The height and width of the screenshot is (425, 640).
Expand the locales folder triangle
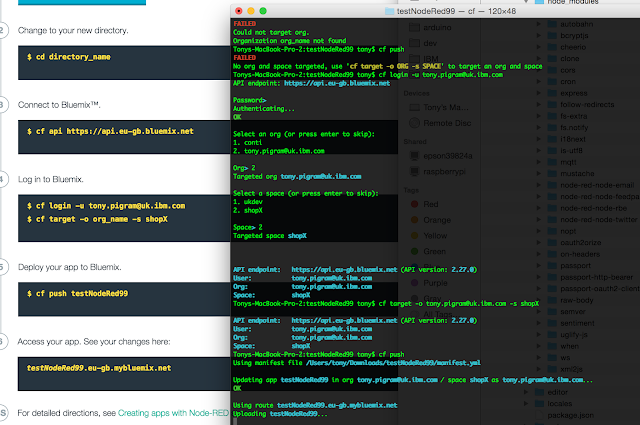pyautogui.click(x=526, y=404)
